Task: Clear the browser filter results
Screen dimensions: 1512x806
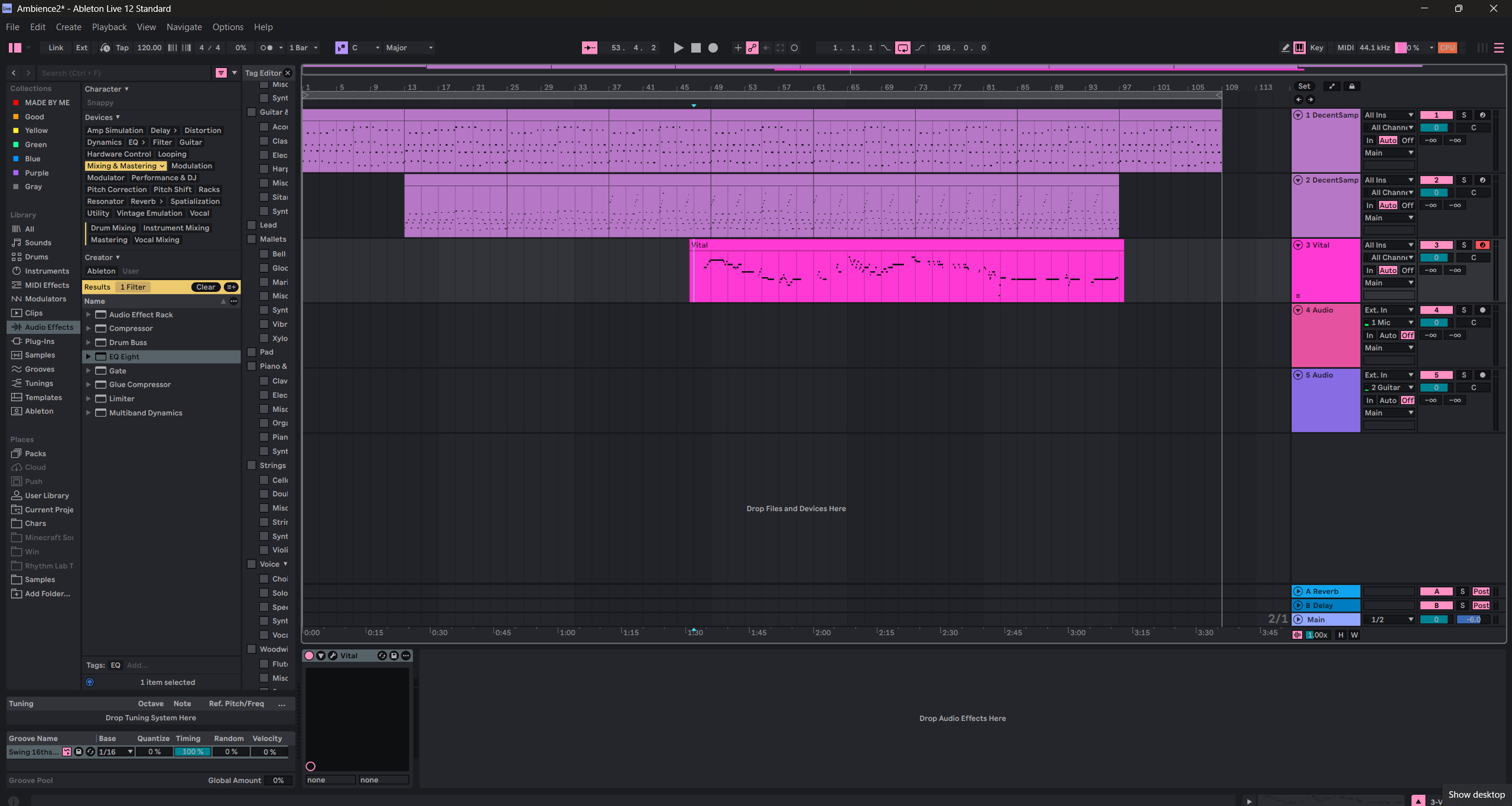Action: pyautogui.click(x=206, y=287)
